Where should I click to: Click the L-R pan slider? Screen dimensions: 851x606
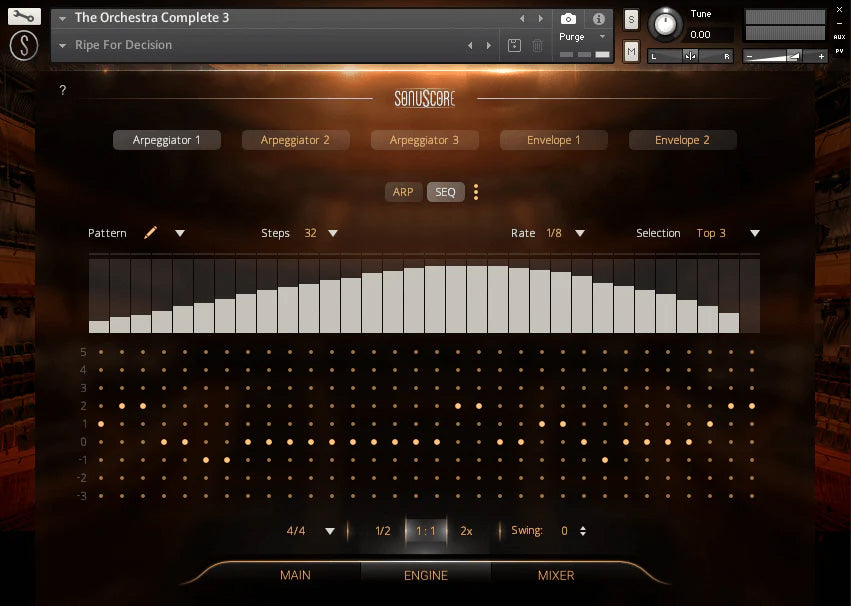tap(690, 56)
